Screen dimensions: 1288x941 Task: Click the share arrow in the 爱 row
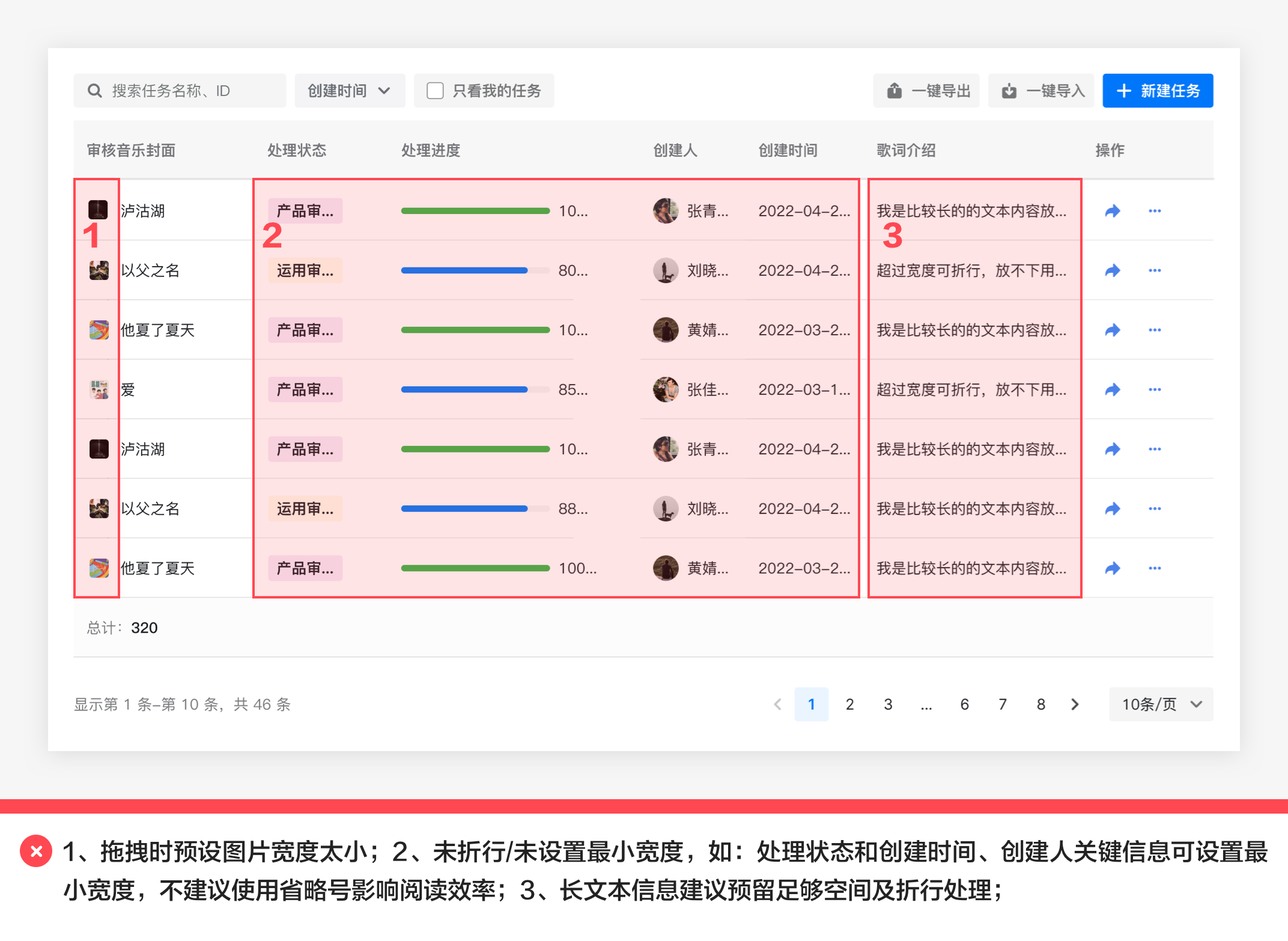point(1113,389)
